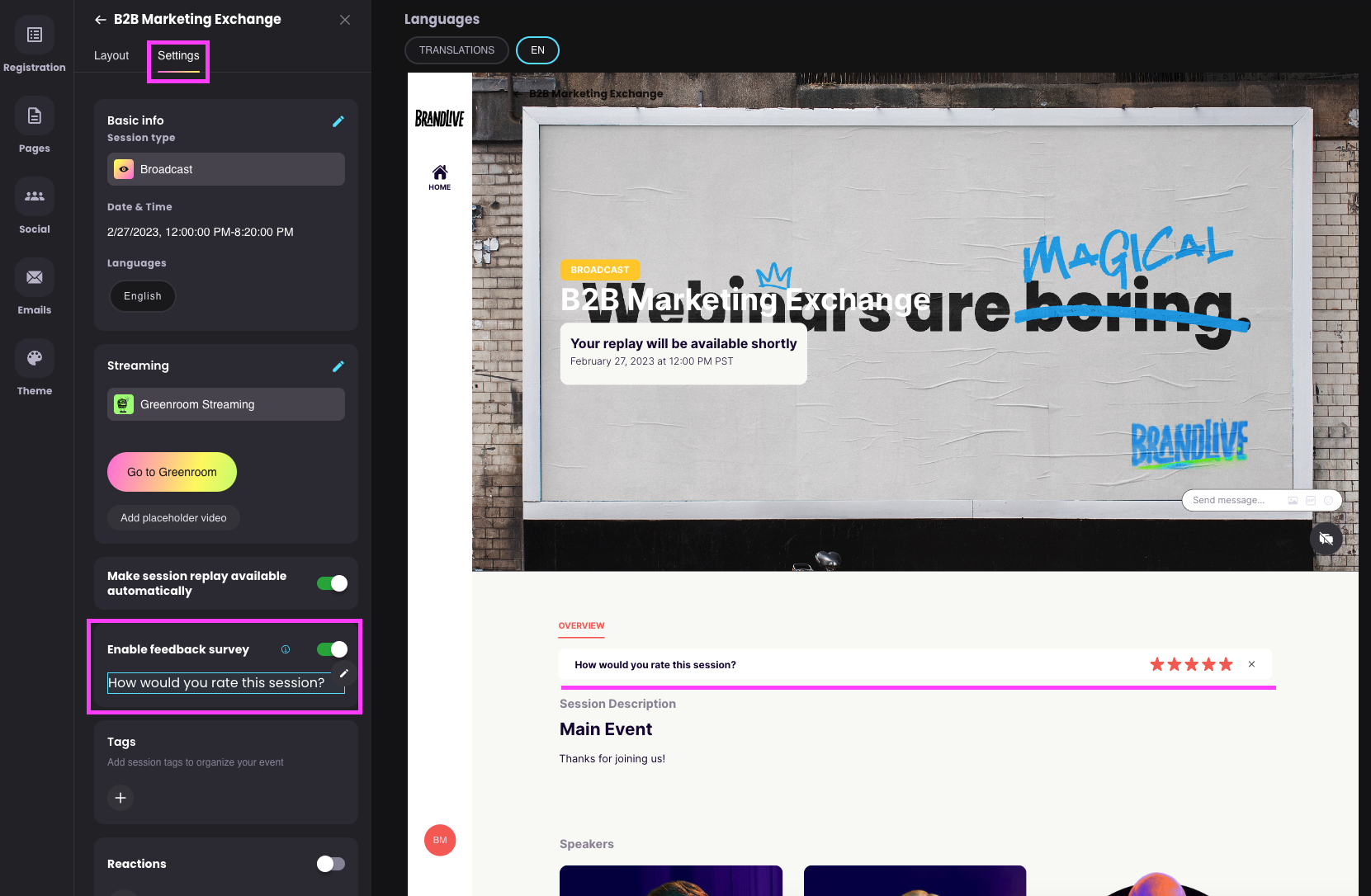Click Add placeholder video button
Image resolution: width=1371 pixels, height=896 pixels.
[x=173, y=518]
